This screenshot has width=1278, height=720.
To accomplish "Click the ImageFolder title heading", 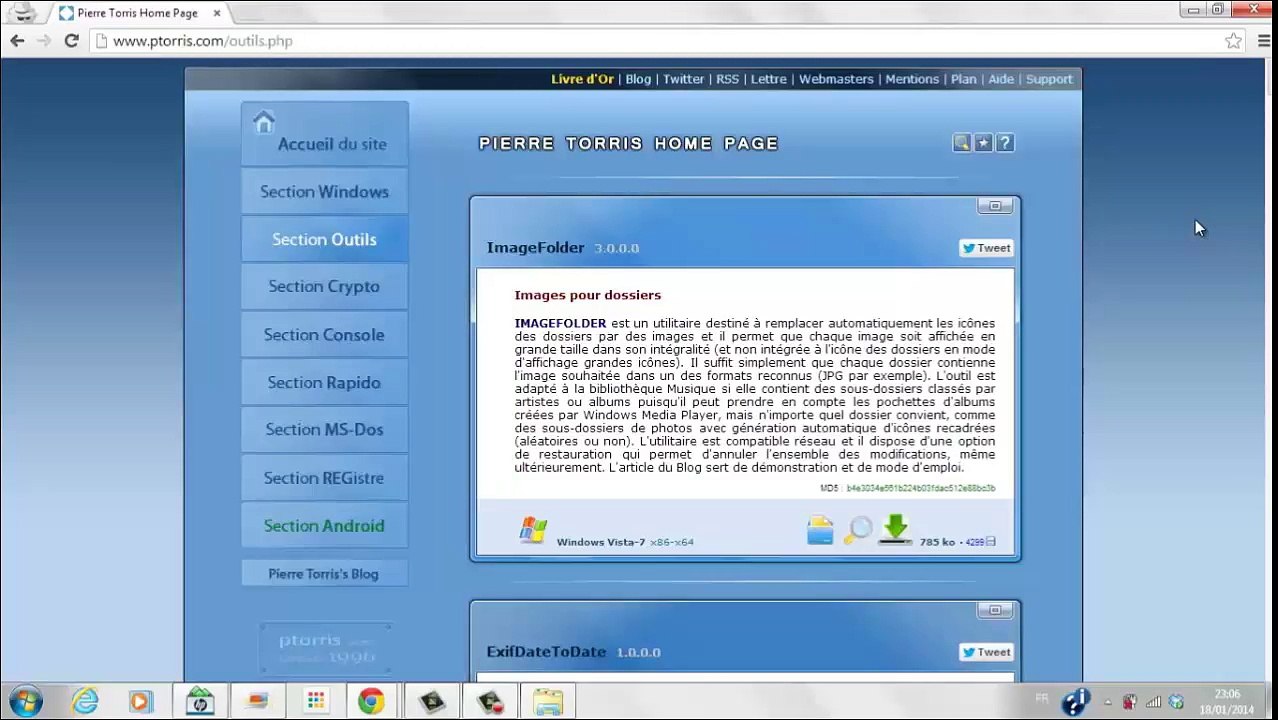I will click(x=535, y=248).
